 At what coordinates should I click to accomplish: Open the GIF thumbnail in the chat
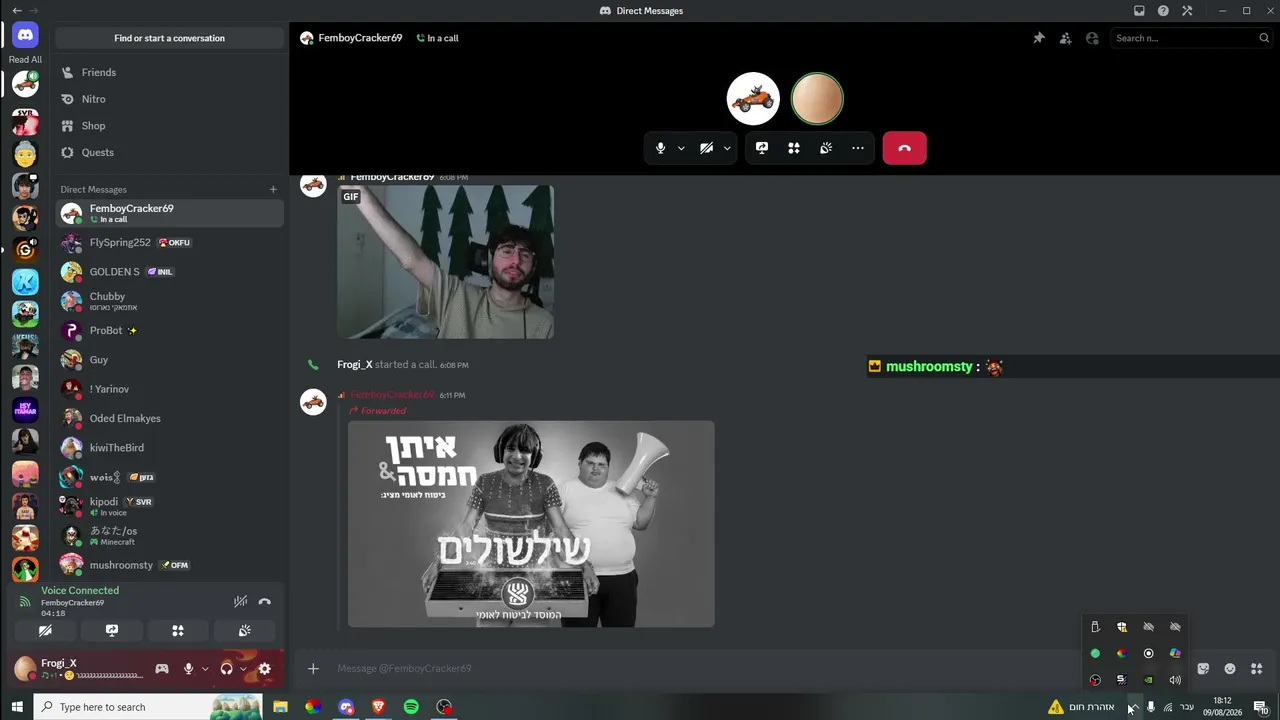[445, 262]
